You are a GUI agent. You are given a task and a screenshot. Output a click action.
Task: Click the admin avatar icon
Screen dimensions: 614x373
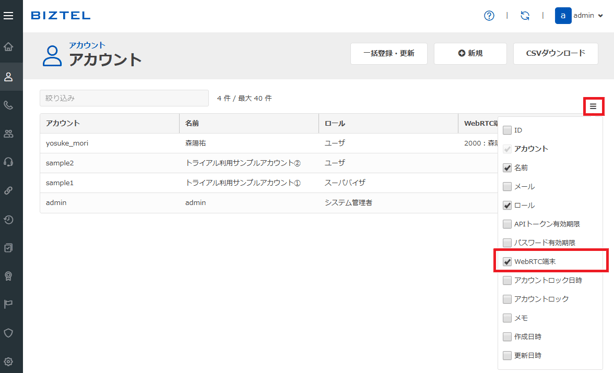tap(563, 16)
